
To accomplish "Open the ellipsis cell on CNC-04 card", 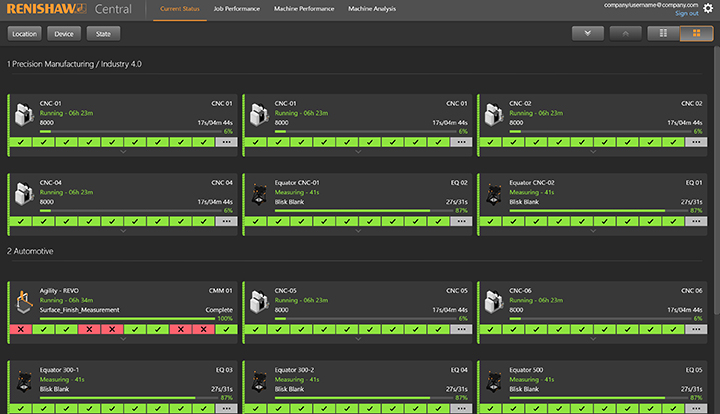I will (x=226, y=221).
